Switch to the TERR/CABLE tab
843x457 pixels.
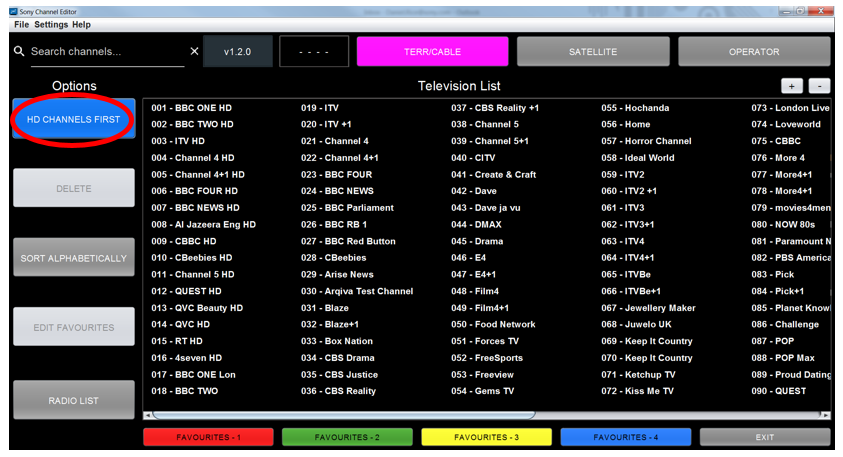point(432,52)
